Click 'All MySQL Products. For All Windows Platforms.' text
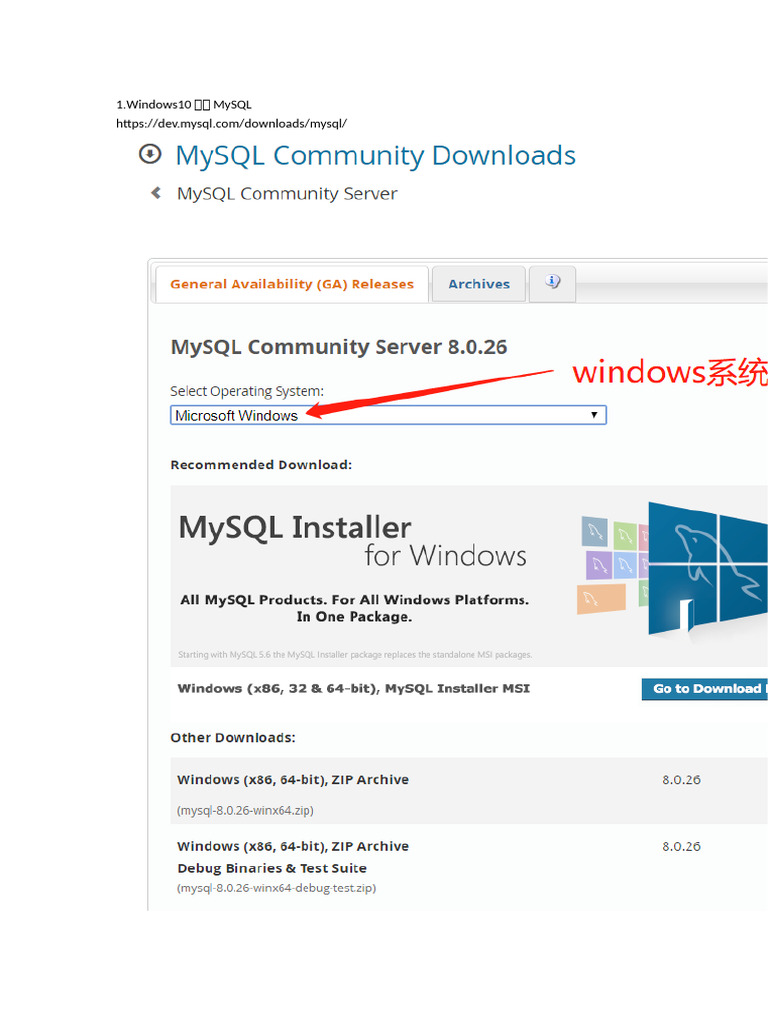Viewport: 768px width, 1024px height. (355, 600)
